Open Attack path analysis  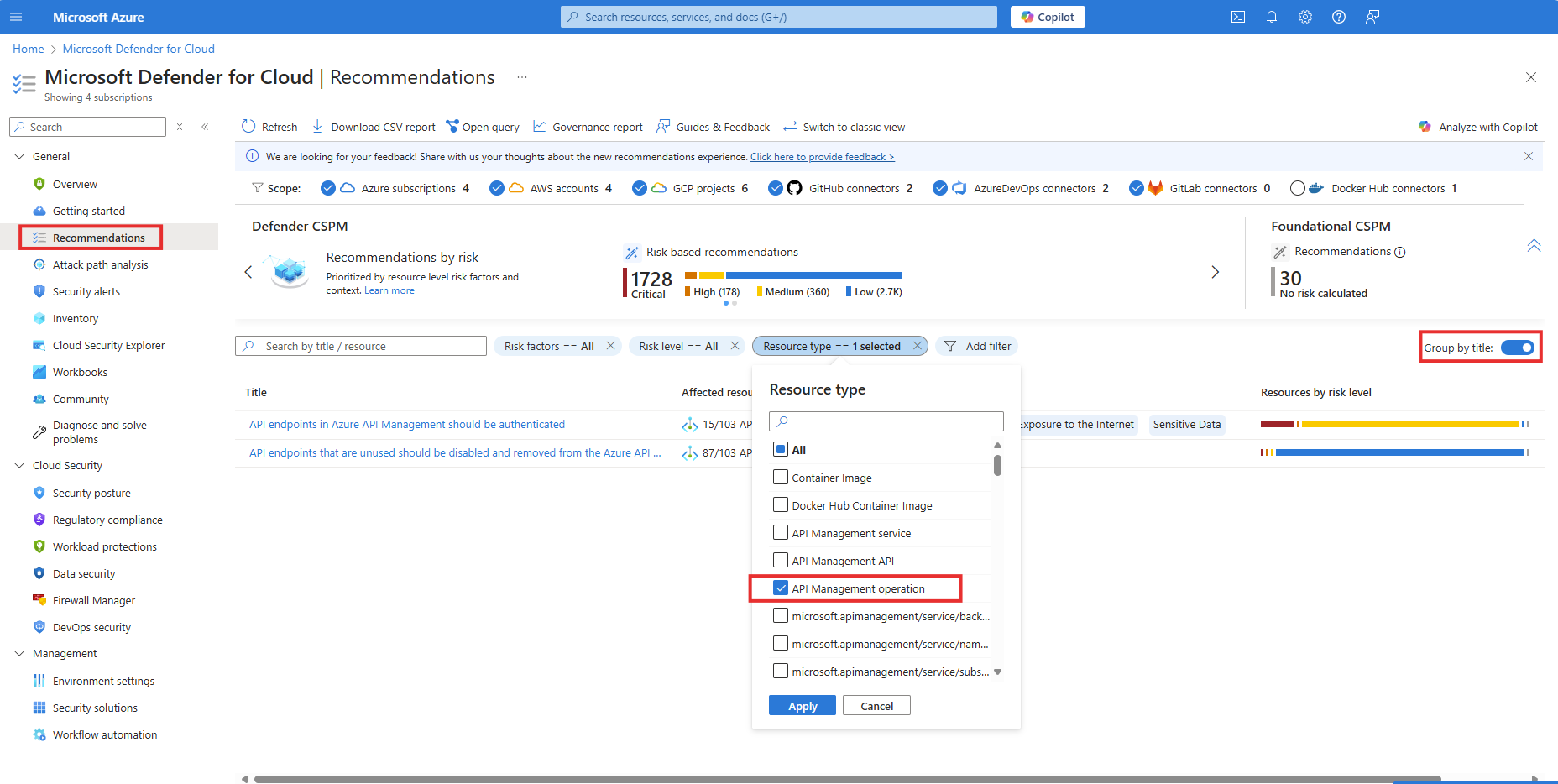click(x=100, y=264)
